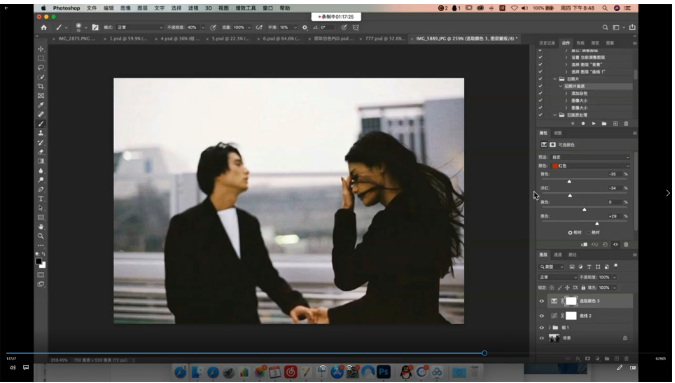Screen dimensions: 675x383
Task: Hide the 组 1 group layer
Action: click(542, 327)
